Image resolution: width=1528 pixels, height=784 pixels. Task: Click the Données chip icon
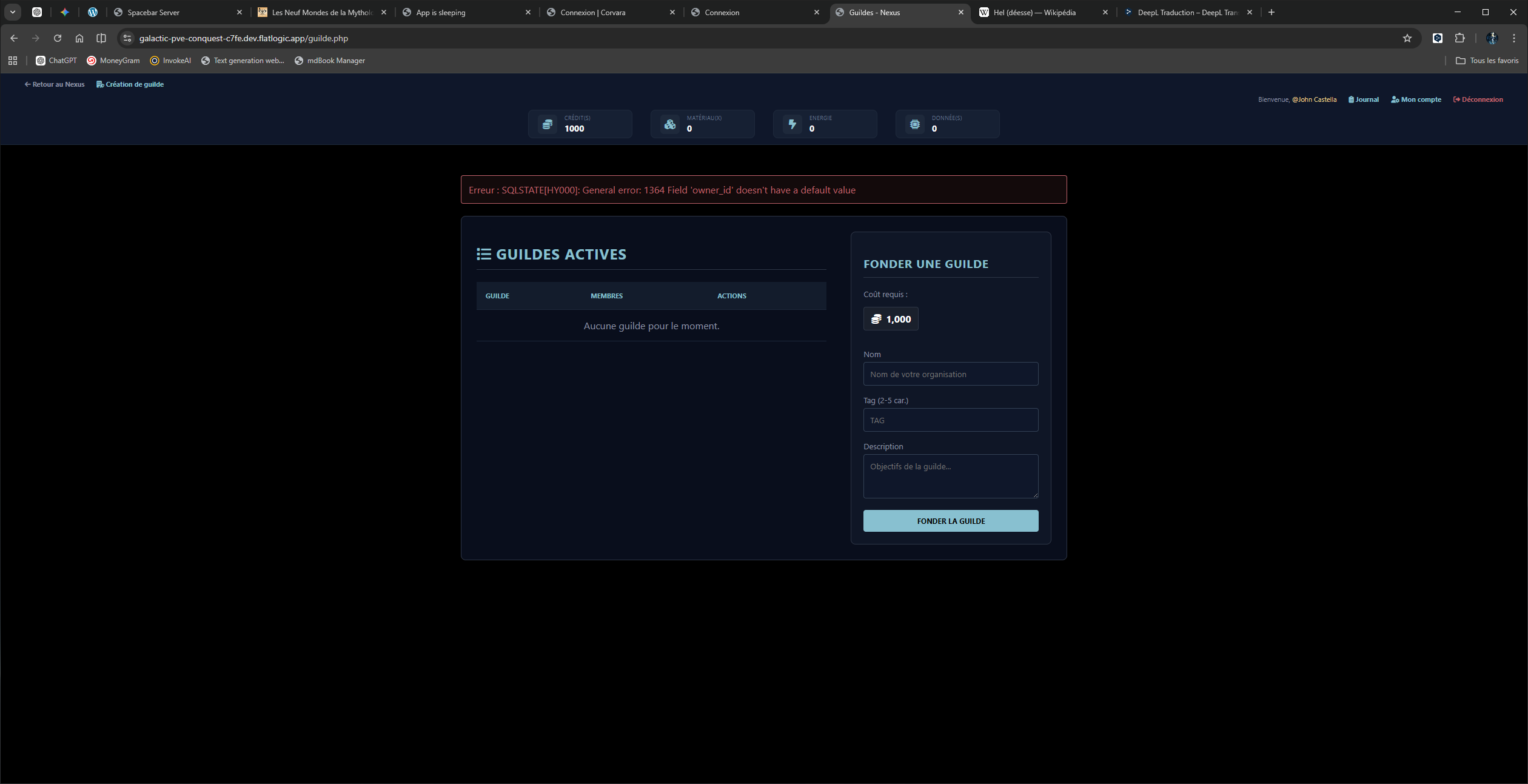click(x=914, y=124)
